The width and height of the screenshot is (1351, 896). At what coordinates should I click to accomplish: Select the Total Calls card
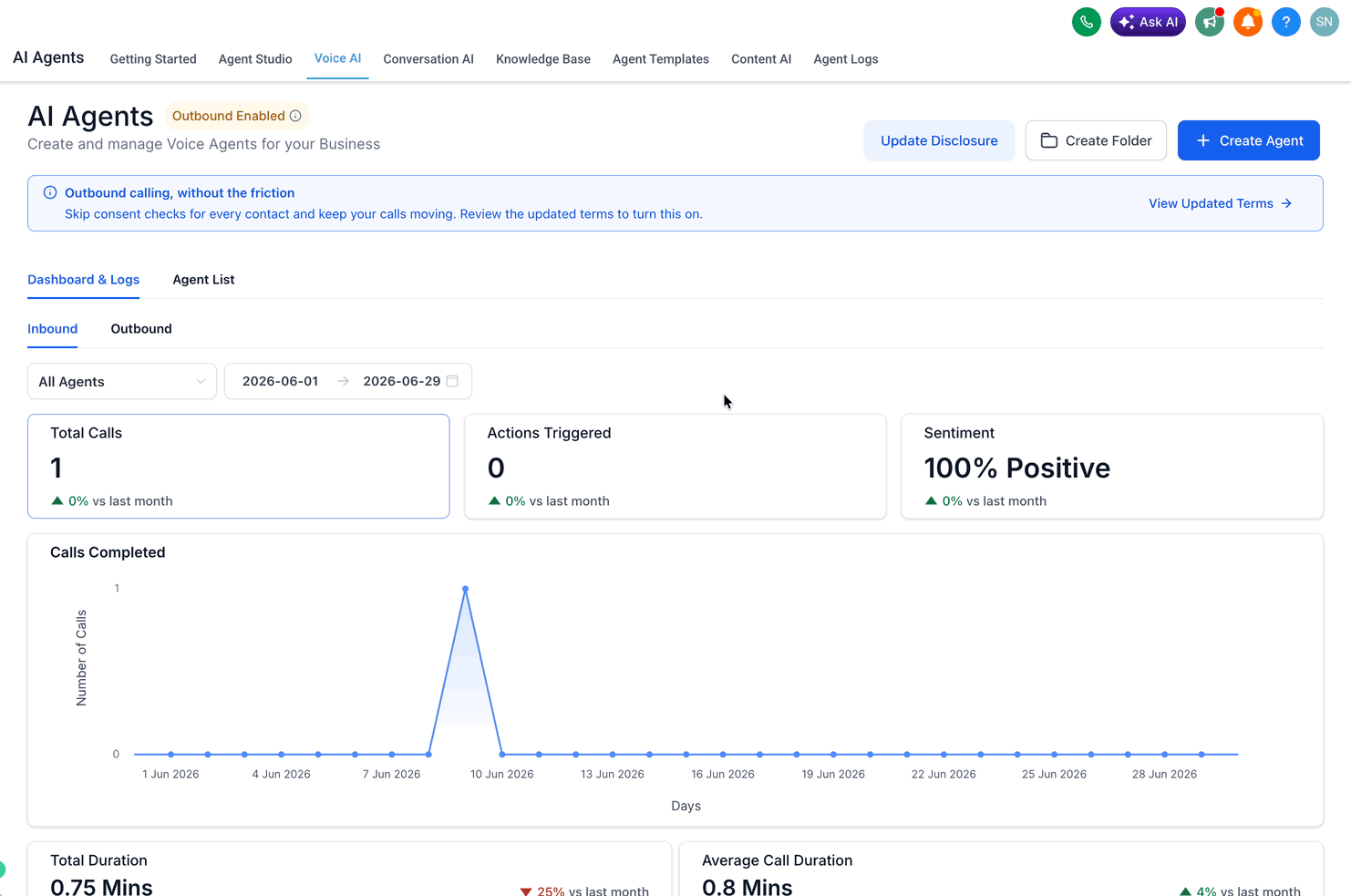239,467
